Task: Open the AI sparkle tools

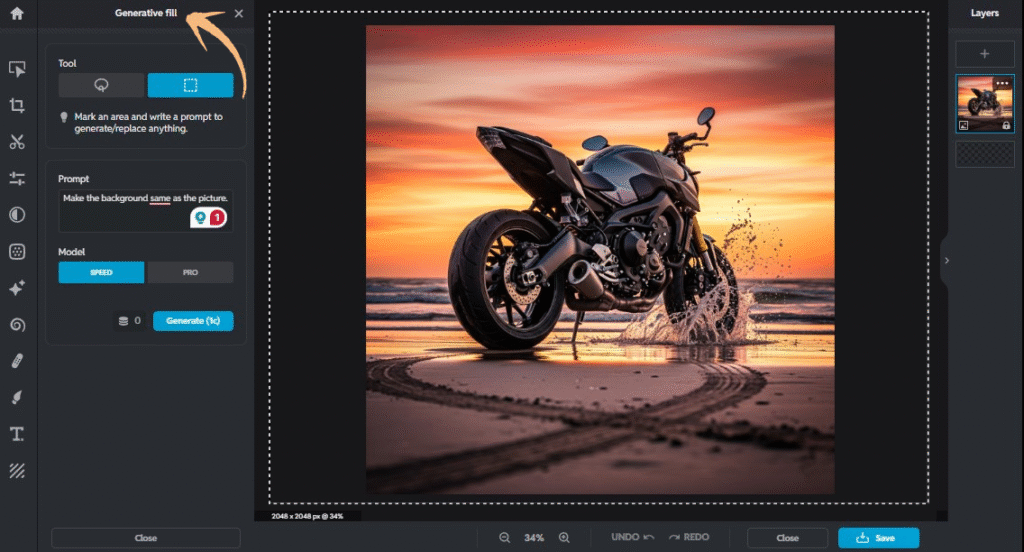Action: pos(17,288)
